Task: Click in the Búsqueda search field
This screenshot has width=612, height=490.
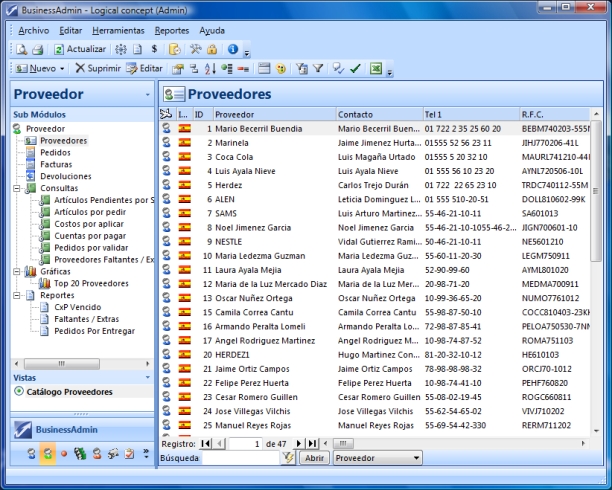Action: 241,458
